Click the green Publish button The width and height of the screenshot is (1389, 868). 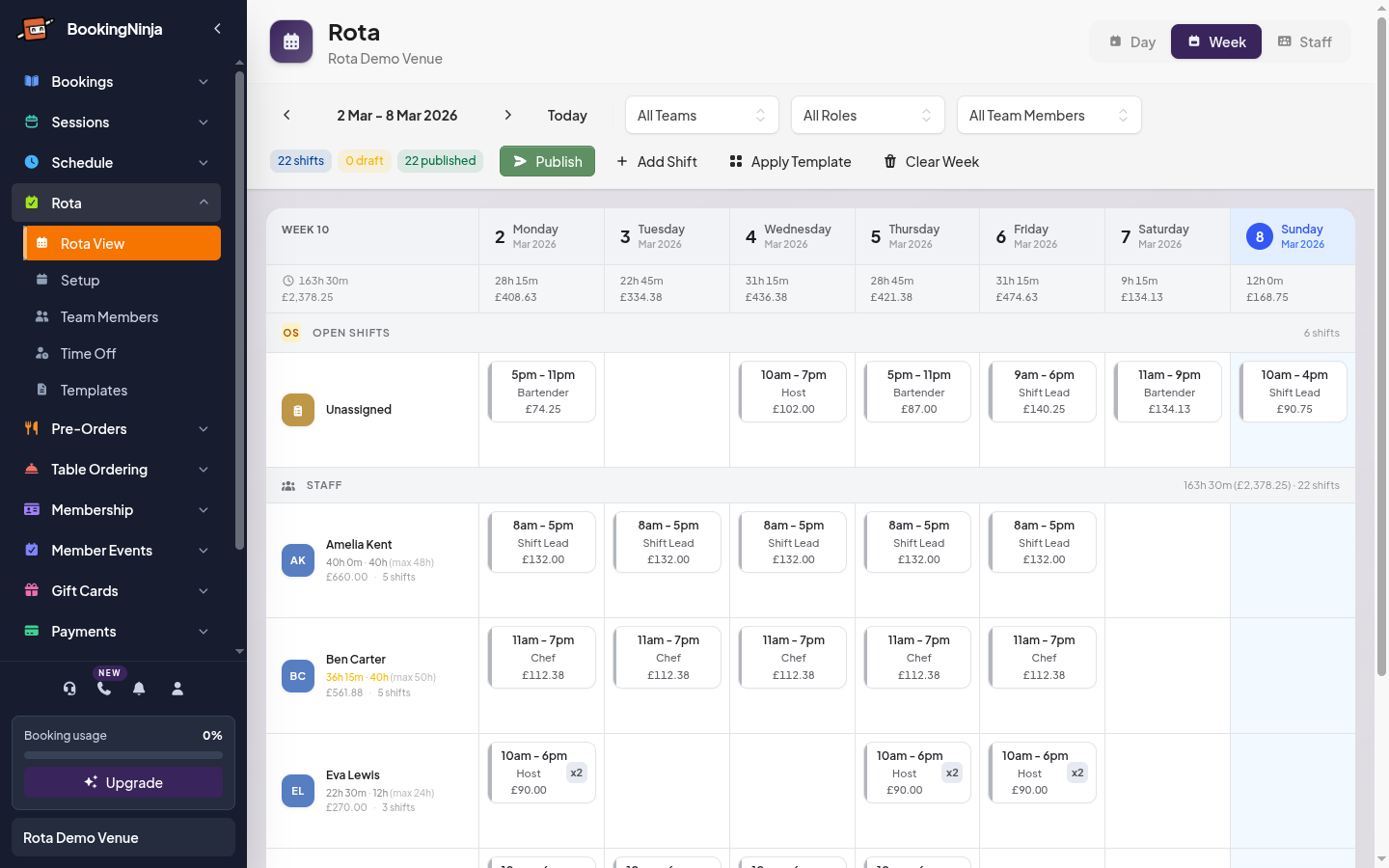pyautogui.click(x=547, y=161)
